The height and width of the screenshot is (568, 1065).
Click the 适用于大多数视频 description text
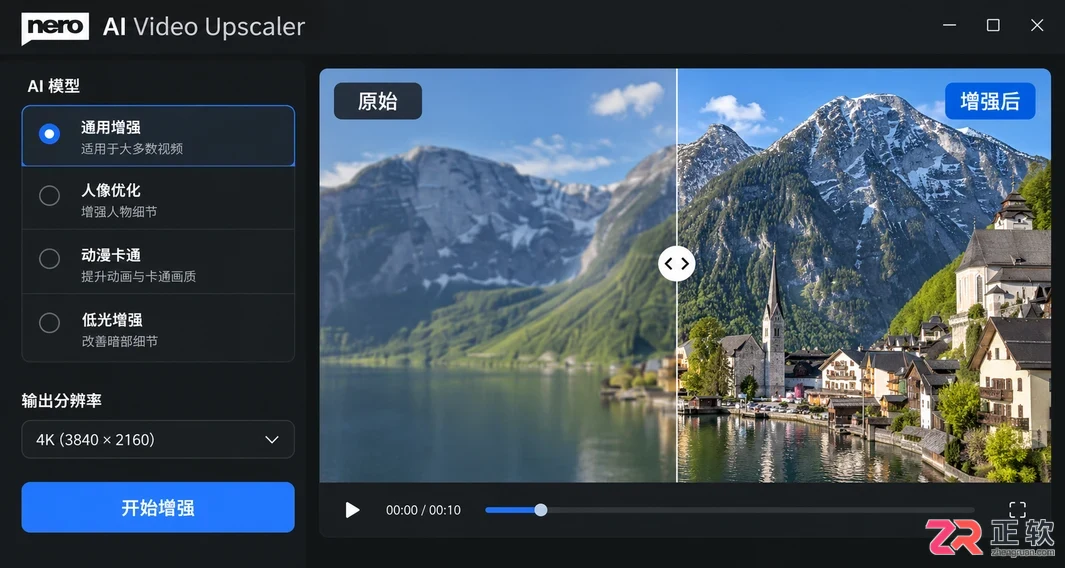pos(132,149)
